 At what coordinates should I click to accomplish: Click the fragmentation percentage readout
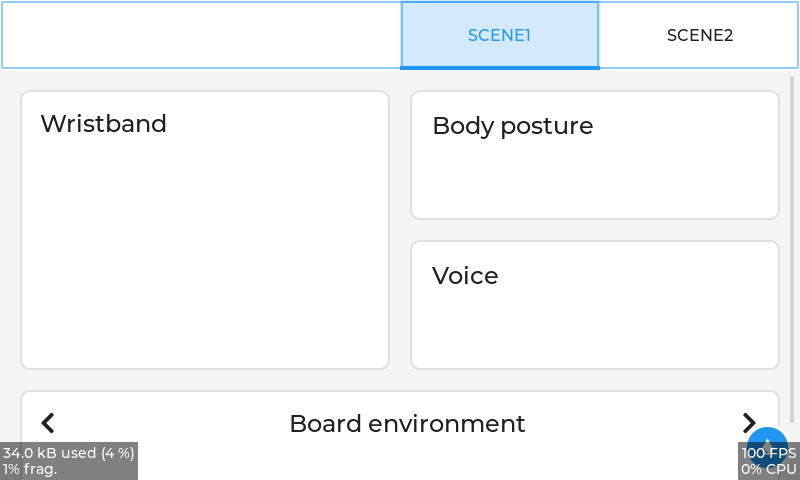[30, 469]
